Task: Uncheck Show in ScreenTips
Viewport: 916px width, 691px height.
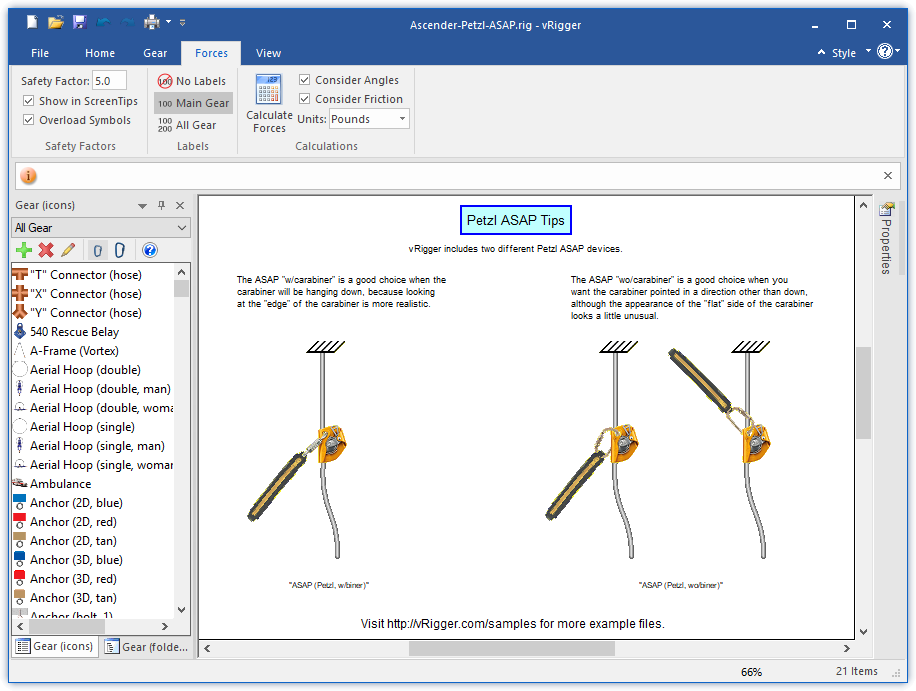Action: point(29,101)
